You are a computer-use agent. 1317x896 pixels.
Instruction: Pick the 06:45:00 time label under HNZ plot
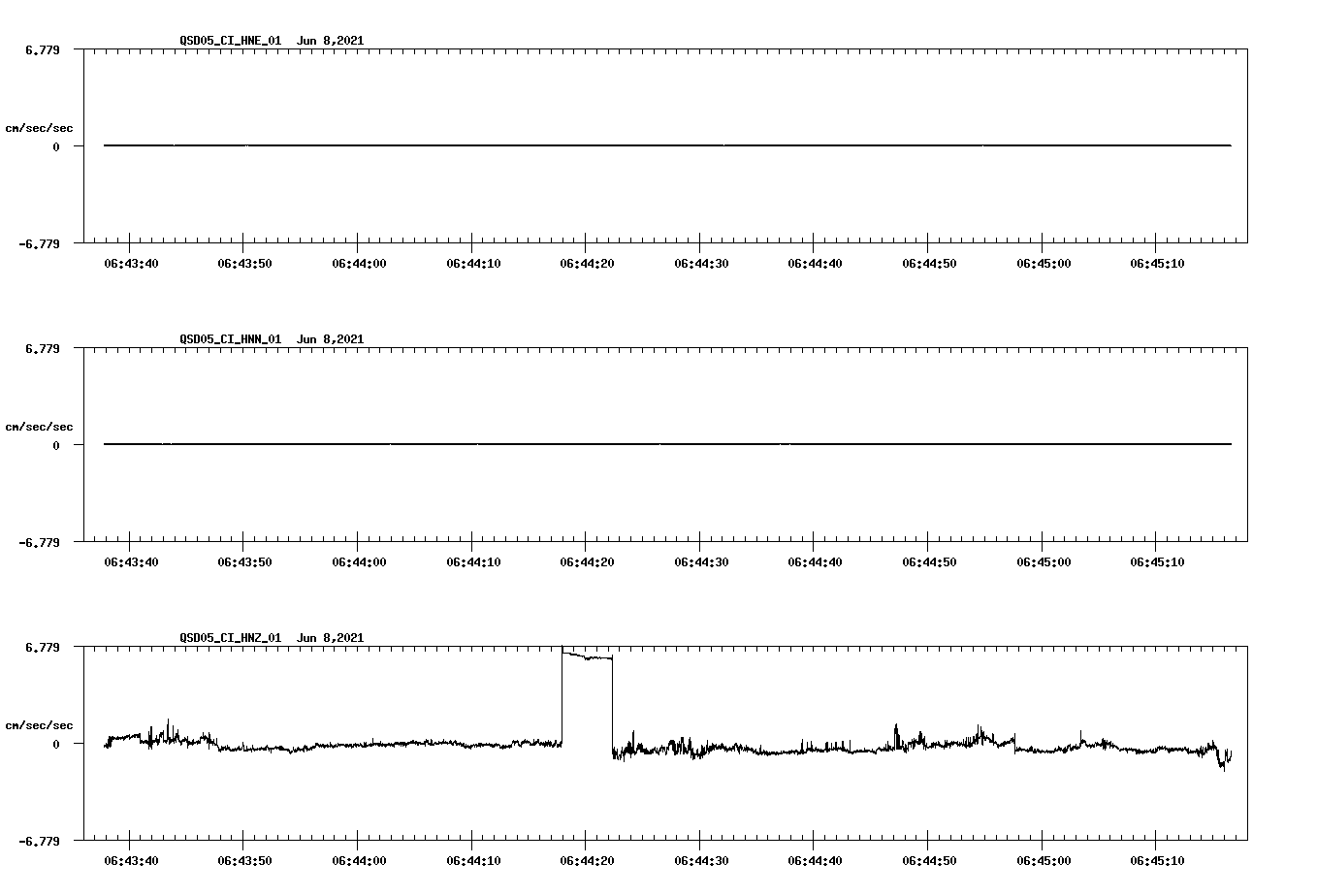[1044, 861]
